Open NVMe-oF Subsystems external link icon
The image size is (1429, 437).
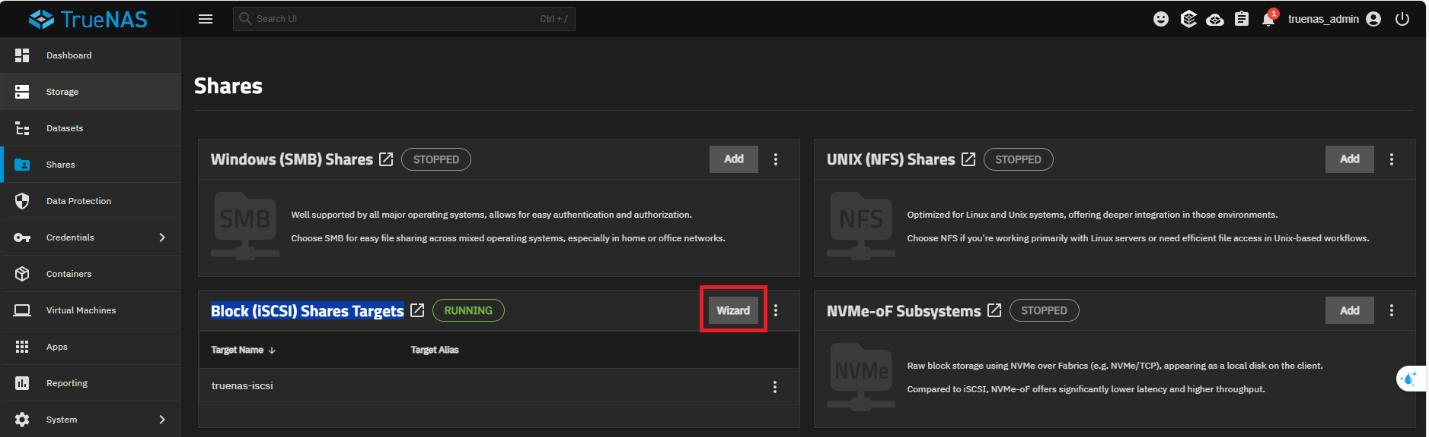[994, 310]
